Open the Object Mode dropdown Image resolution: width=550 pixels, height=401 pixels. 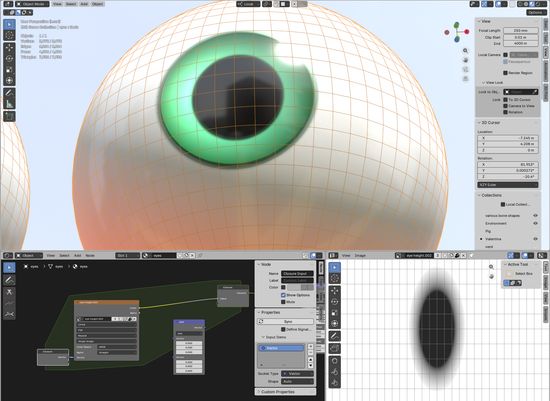32,4
